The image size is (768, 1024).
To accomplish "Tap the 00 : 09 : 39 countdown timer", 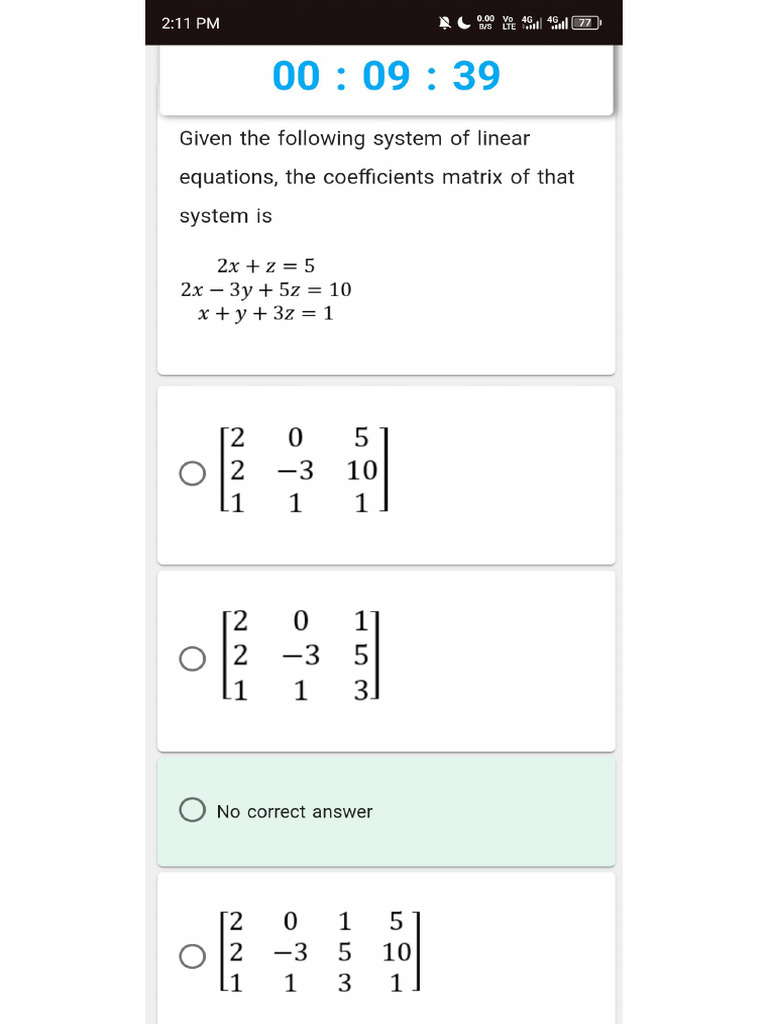I will tap(386, 76).
